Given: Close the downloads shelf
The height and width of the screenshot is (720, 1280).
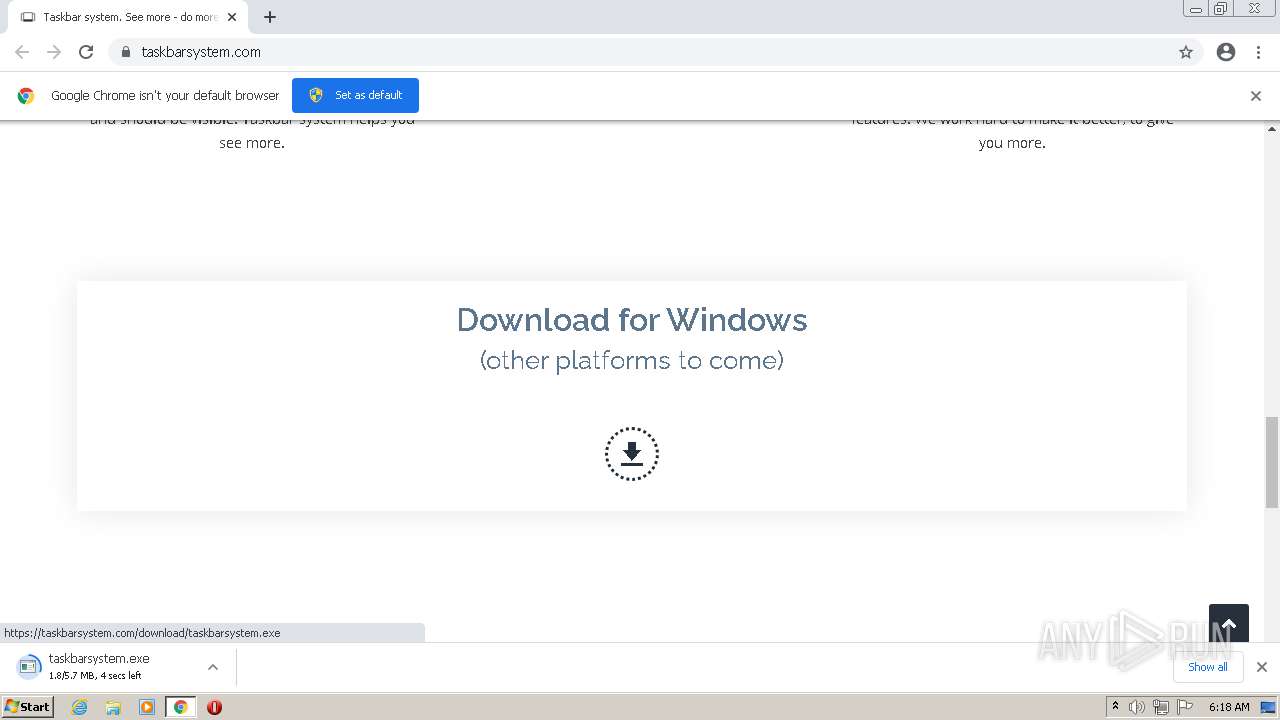Looking at the screenshot, I should 1262,667.
